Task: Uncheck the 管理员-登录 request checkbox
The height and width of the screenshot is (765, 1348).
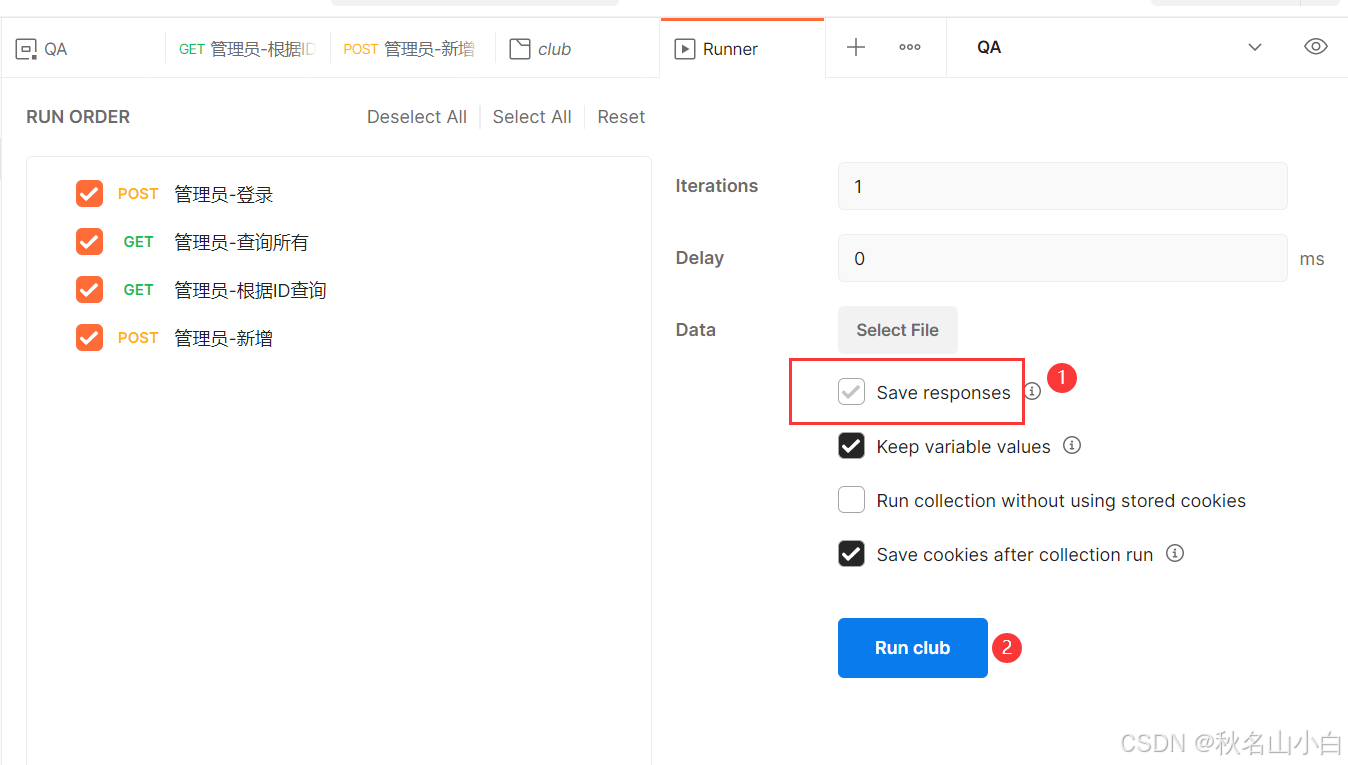Action: (x=90, y=194)
